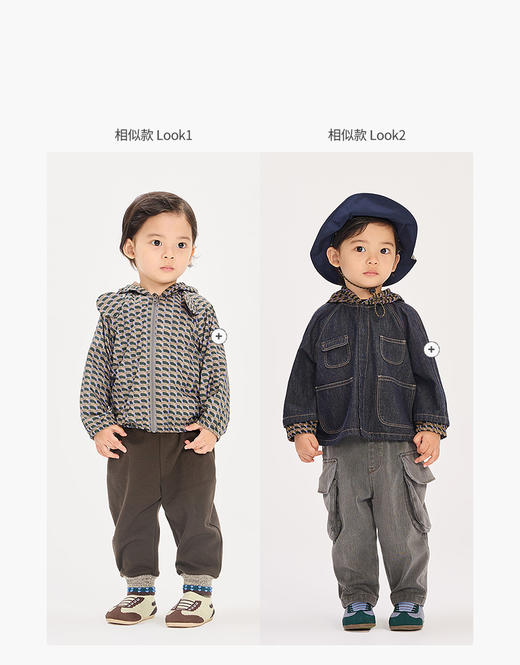Click the gray cargo pants
Viewport: 520px width, 665px height.
point(377,524)
